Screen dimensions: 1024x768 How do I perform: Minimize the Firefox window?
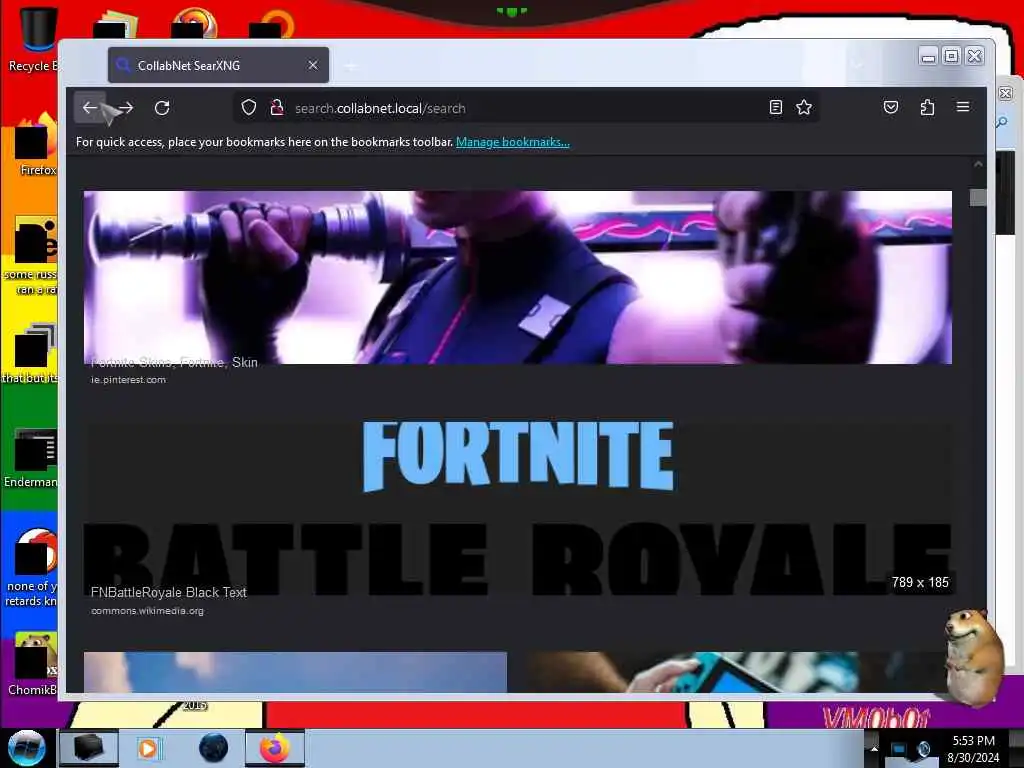928,57
